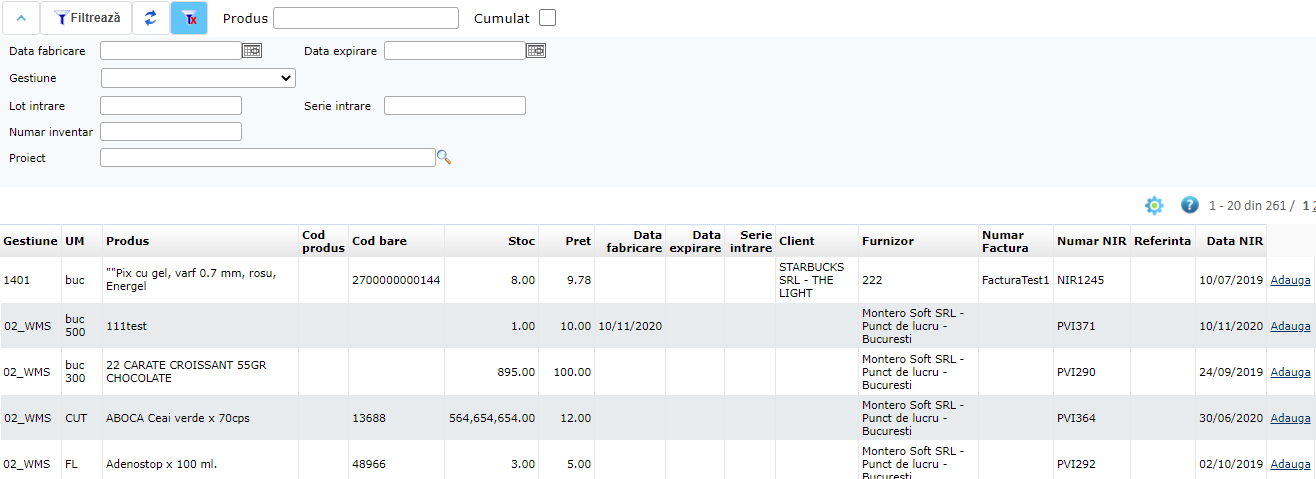
Task: Click the blue help question mark icon
Action: pyautogui.click(x=1189, y=205)
